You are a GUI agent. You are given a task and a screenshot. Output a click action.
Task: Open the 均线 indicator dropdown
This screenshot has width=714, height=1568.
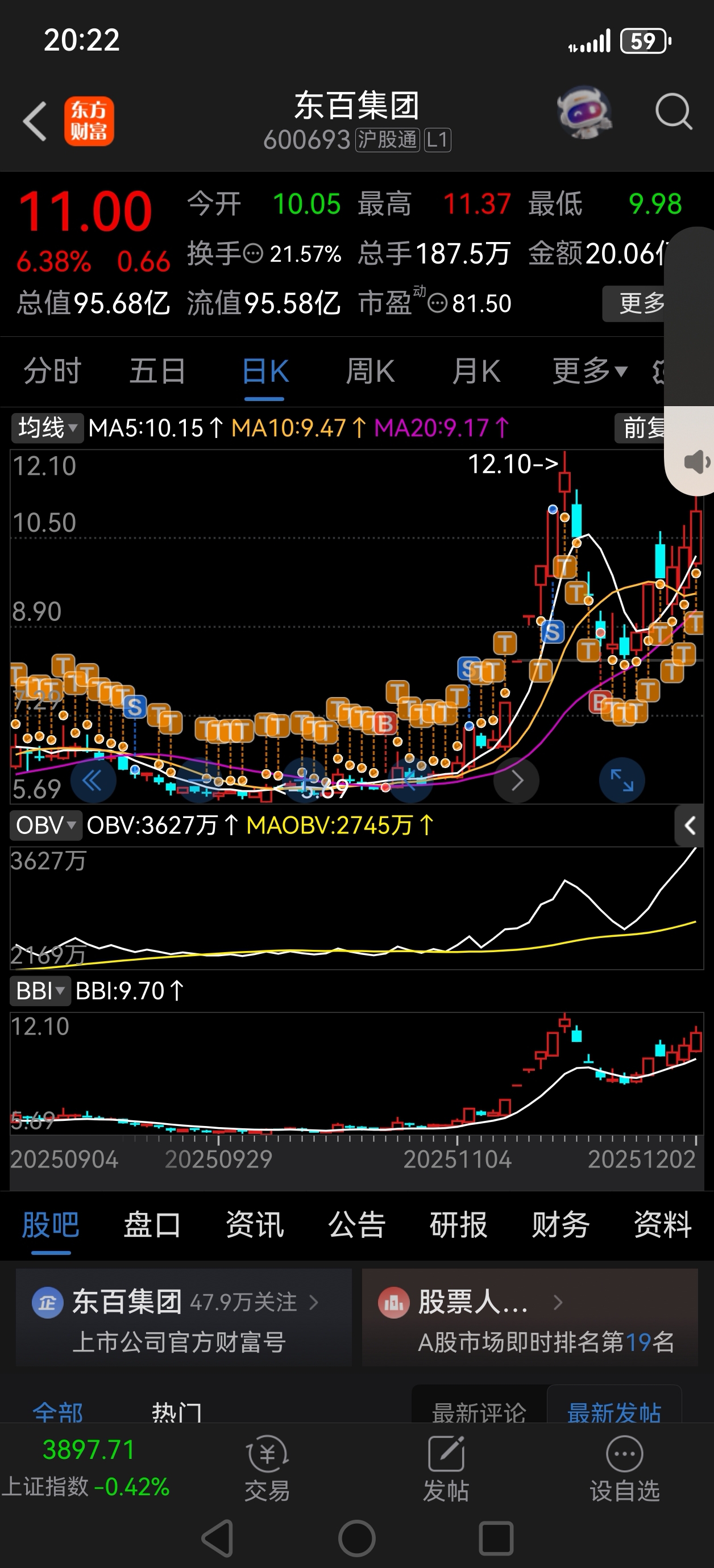pos(47,428)
